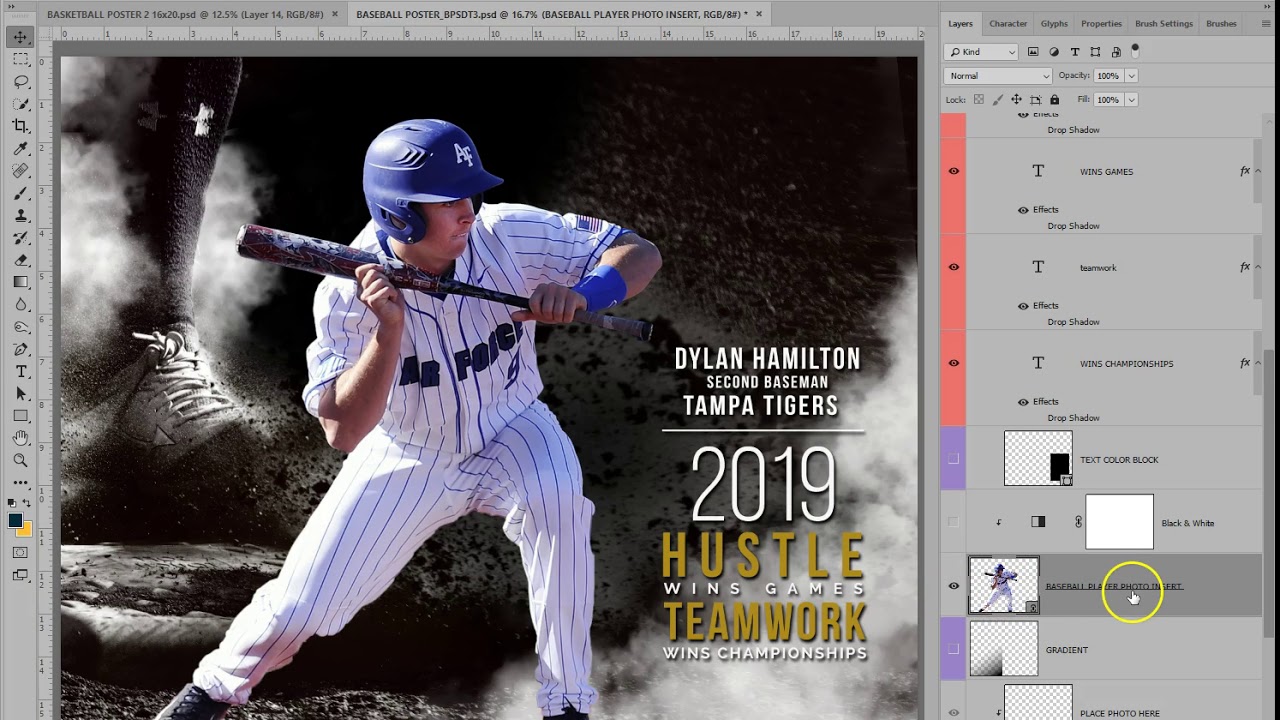
Task: Set the yellow background color swatch
Action: [x=27, y=531]
